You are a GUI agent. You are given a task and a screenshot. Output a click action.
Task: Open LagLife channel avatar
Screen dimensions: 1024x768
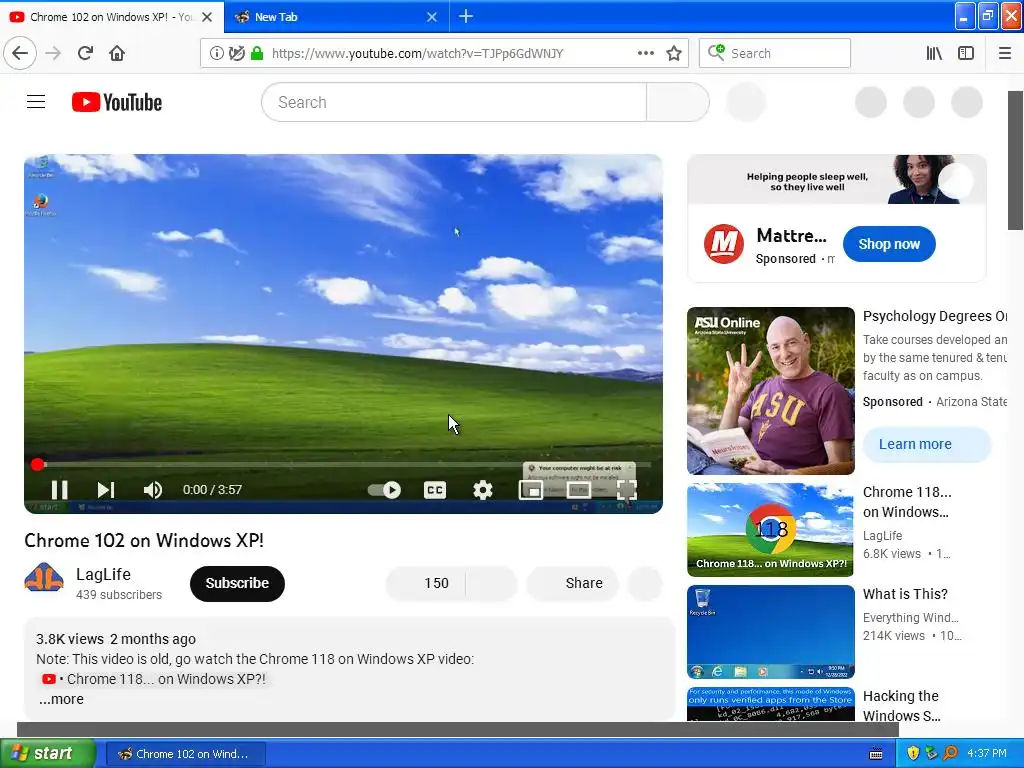44,578
